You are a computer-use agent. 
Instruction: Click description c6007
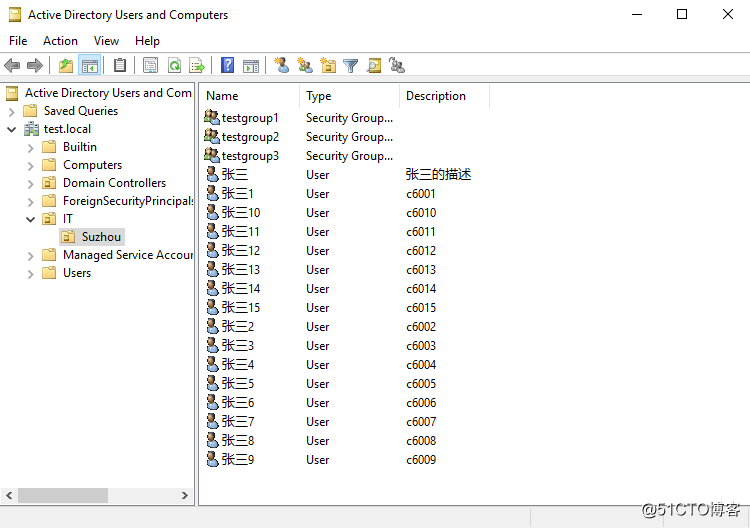[x=421, y=422]
